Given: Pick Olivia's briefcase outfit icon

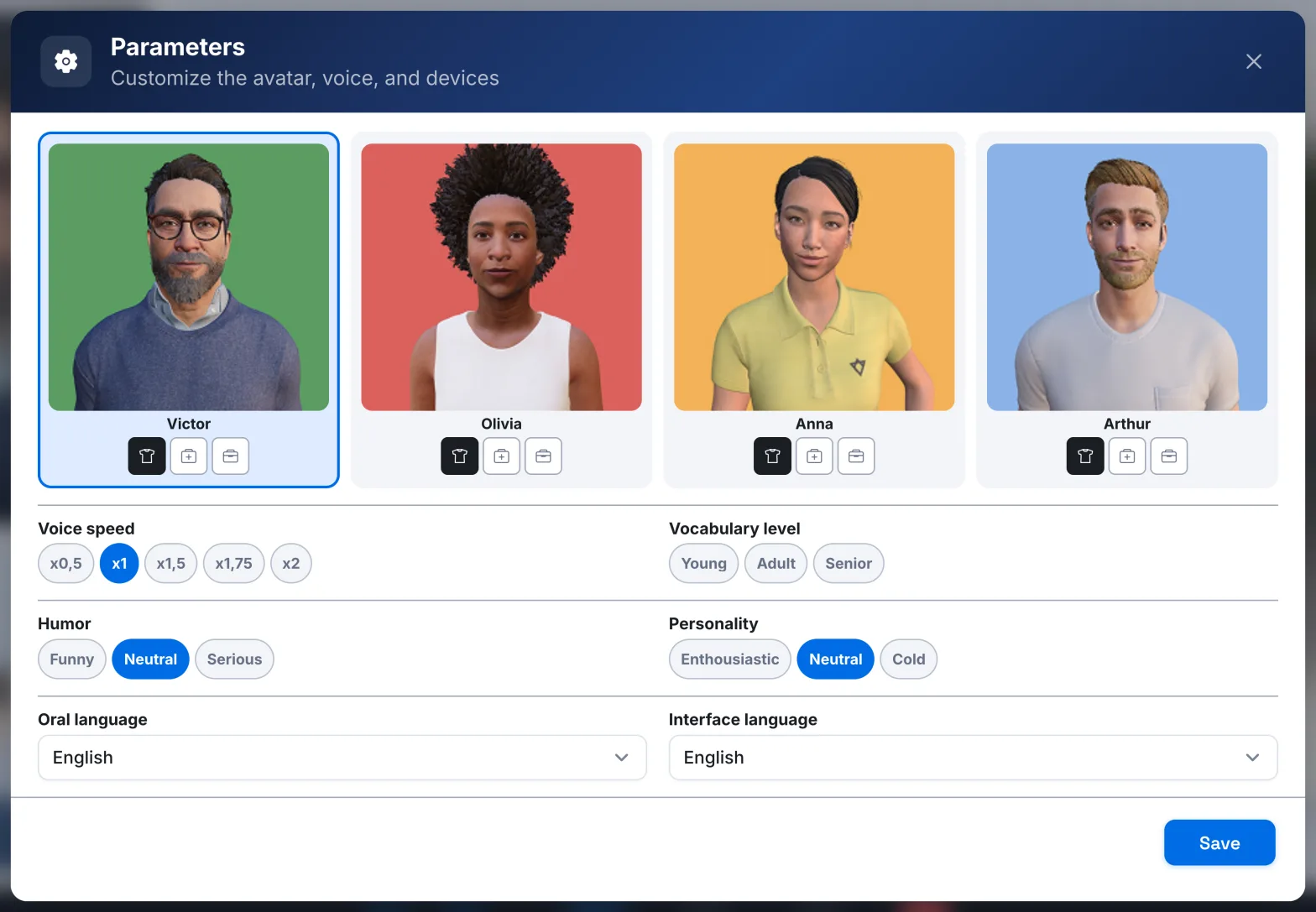Looking at the screenshot, I should [544, 456].
